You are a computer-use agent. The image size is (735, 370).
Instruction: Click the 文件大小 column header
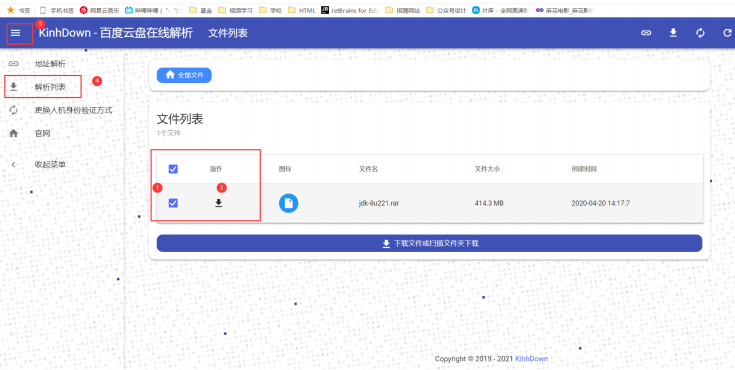pyautogui.click(x=487, y=169)
